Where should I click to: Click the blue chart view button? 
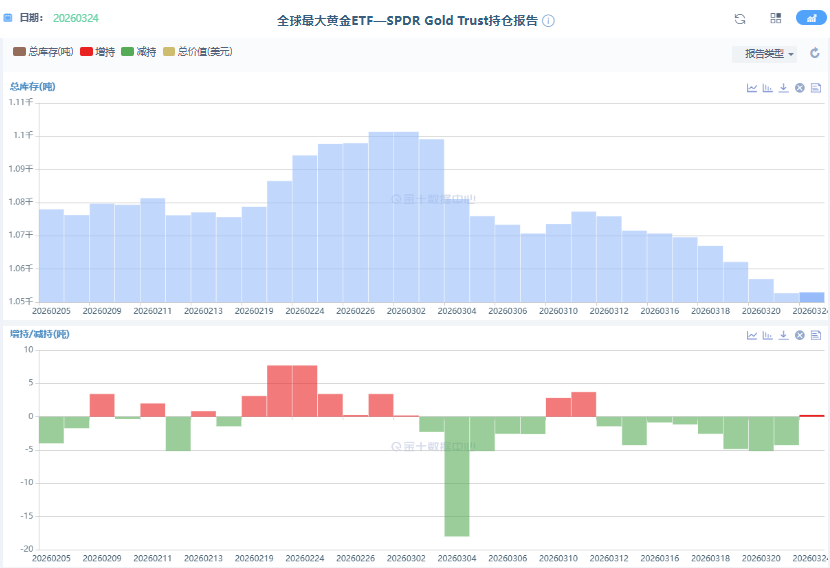[x=809, y=19]
